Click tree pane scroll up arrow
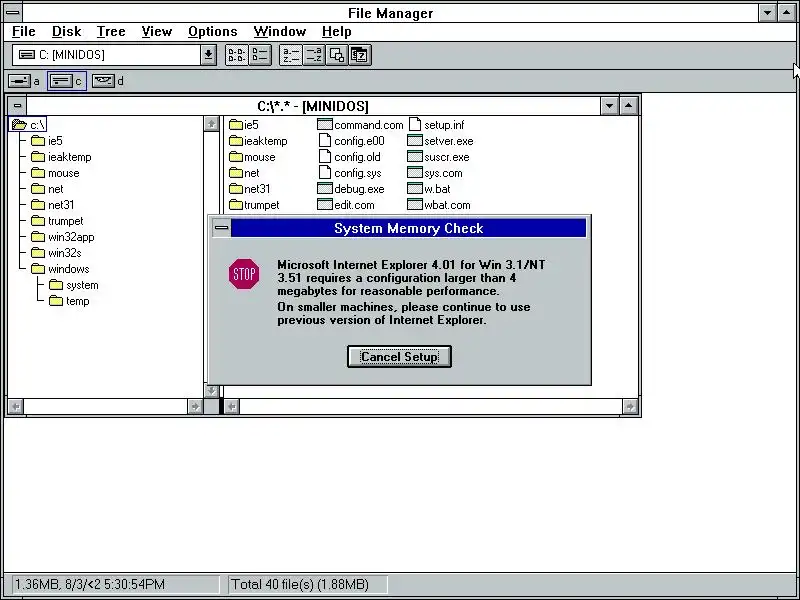 pyautogui.click(x=211, y=123)
